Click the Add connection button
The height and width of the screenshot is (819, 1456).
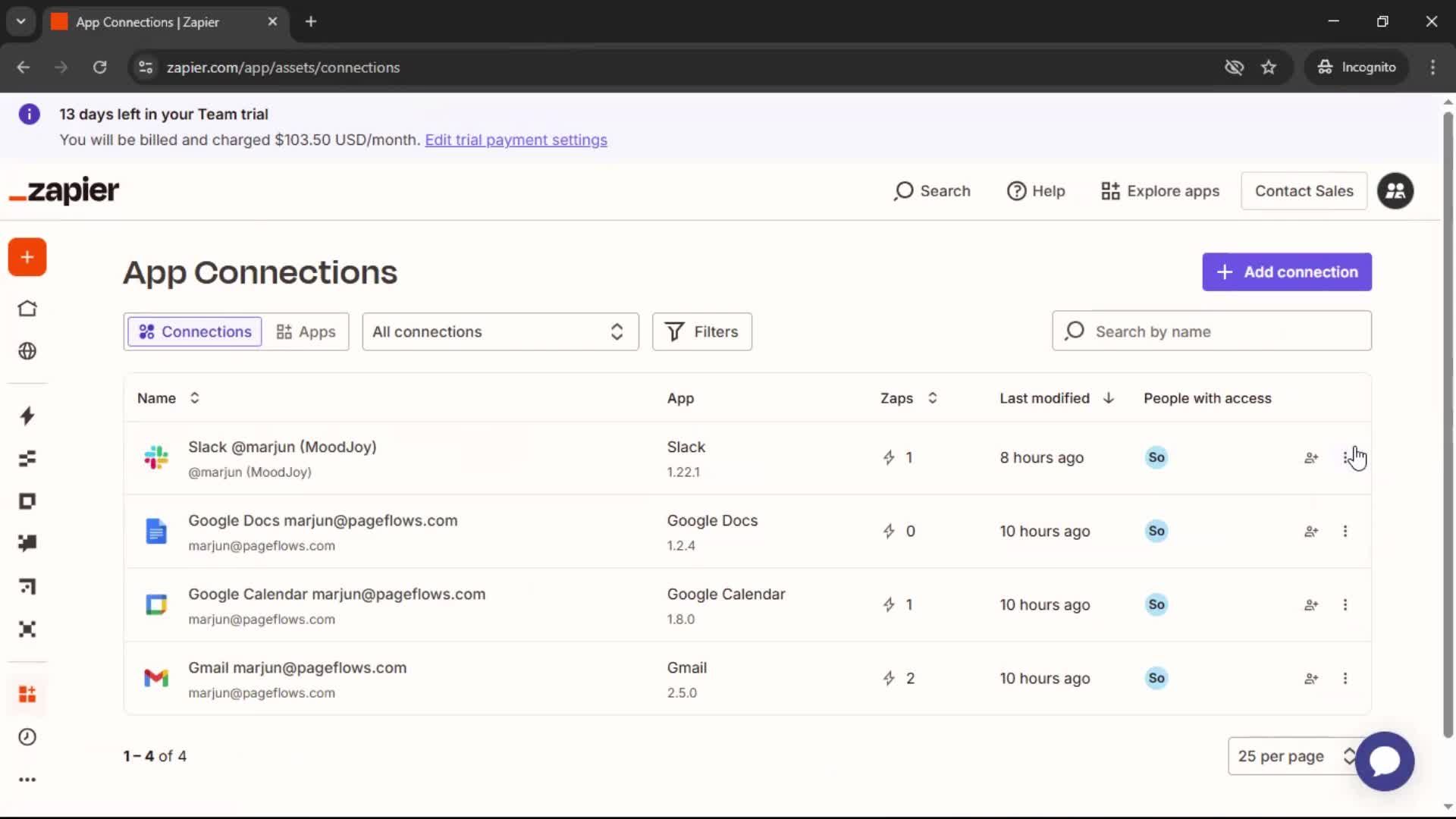[1287, 272]
